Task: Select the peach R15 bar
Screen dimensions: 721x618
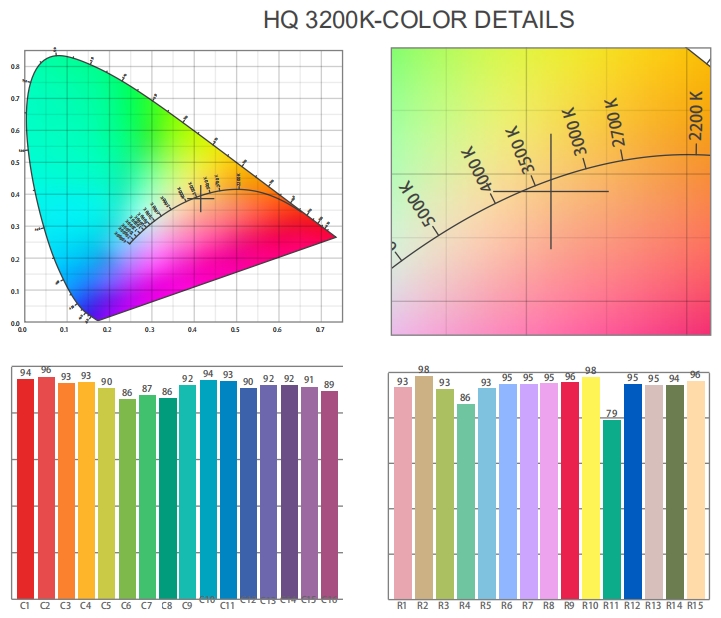Action: click(x=696, y=490)
